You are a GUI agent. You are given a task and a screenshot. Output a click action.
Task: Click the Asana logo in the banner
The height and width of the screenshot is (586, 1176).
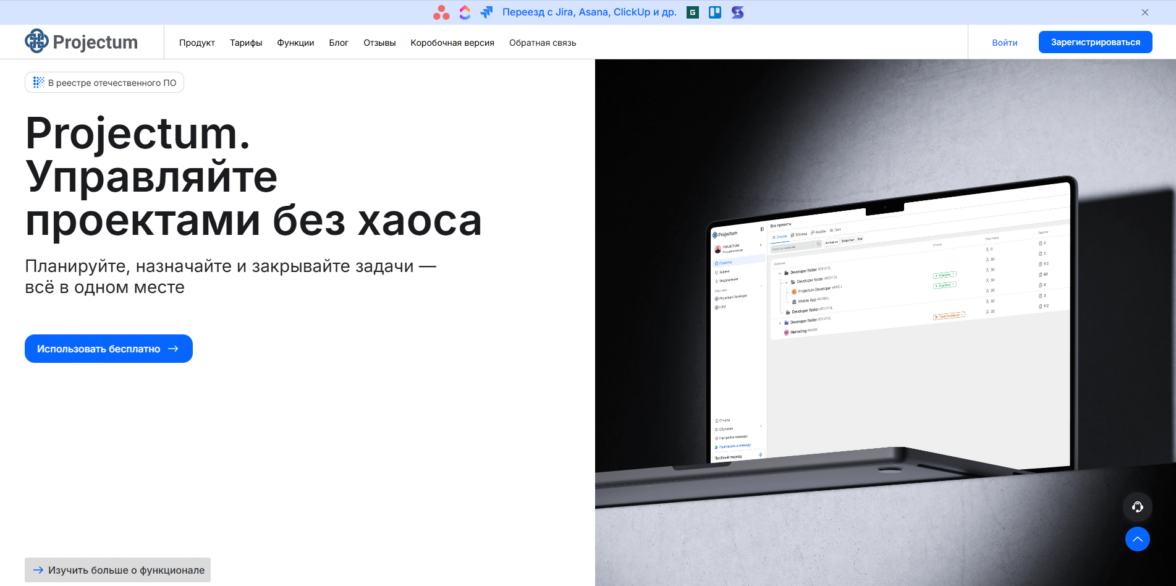pyautogui.click(x=442, y=12)
